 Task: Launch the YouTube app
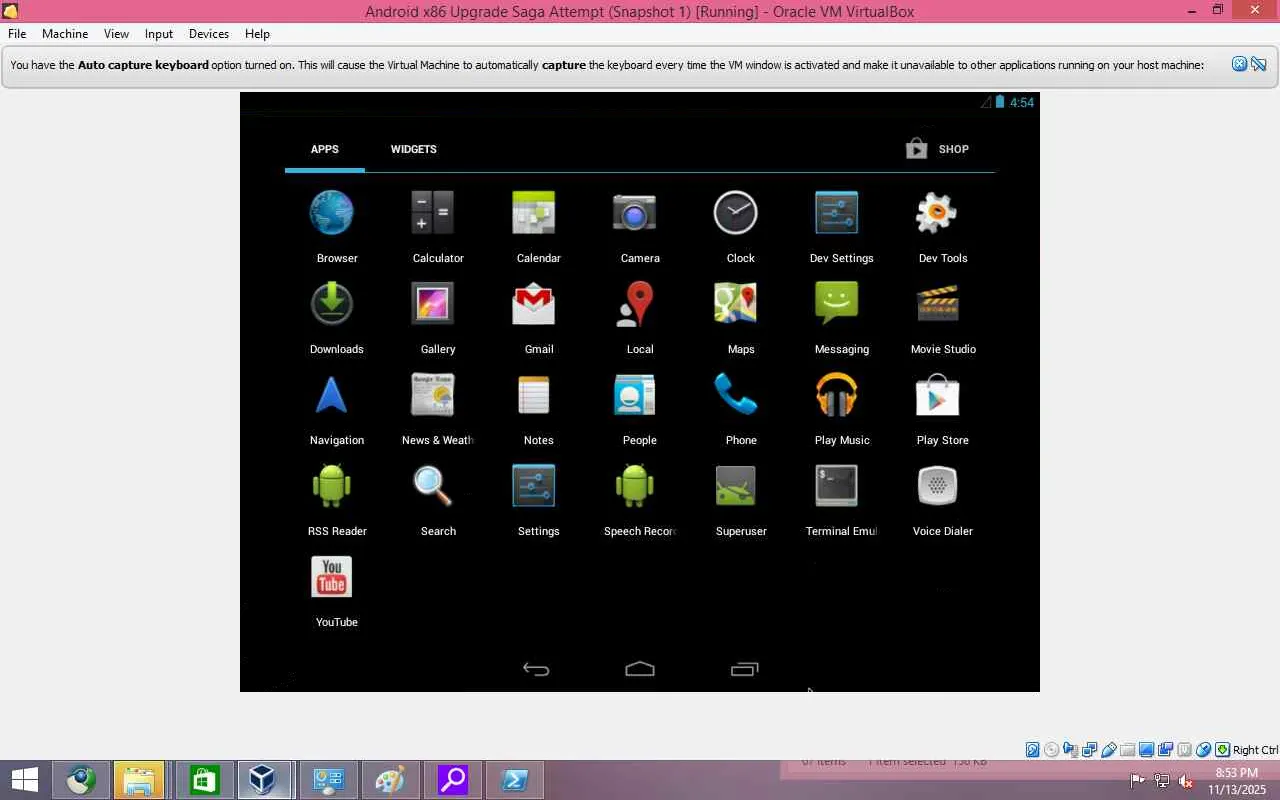click(332, 577)
